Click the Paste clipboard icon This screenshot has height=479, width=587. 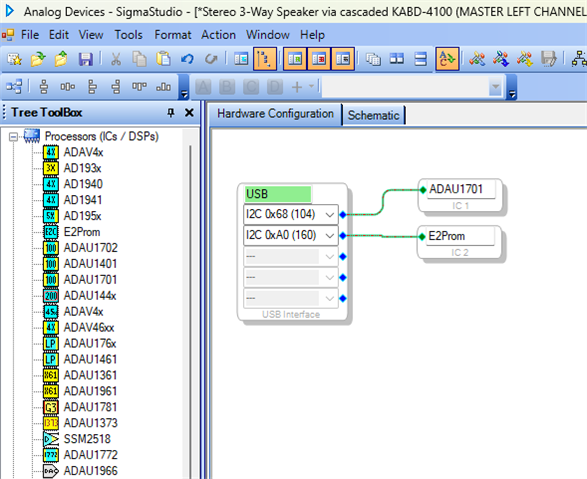[x=163, y=59]
